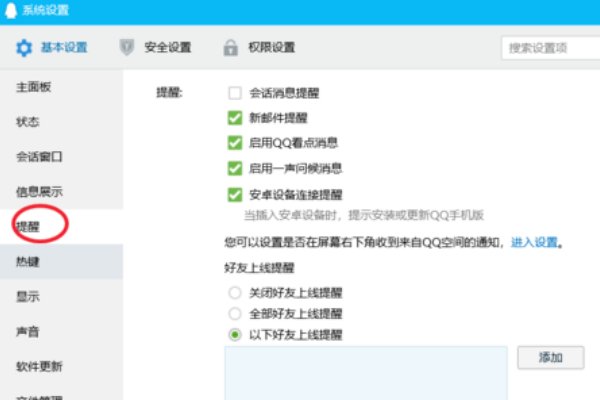Click the lock icon for 权限设置
Screen dimensions: 600x400
coord(230,47)
